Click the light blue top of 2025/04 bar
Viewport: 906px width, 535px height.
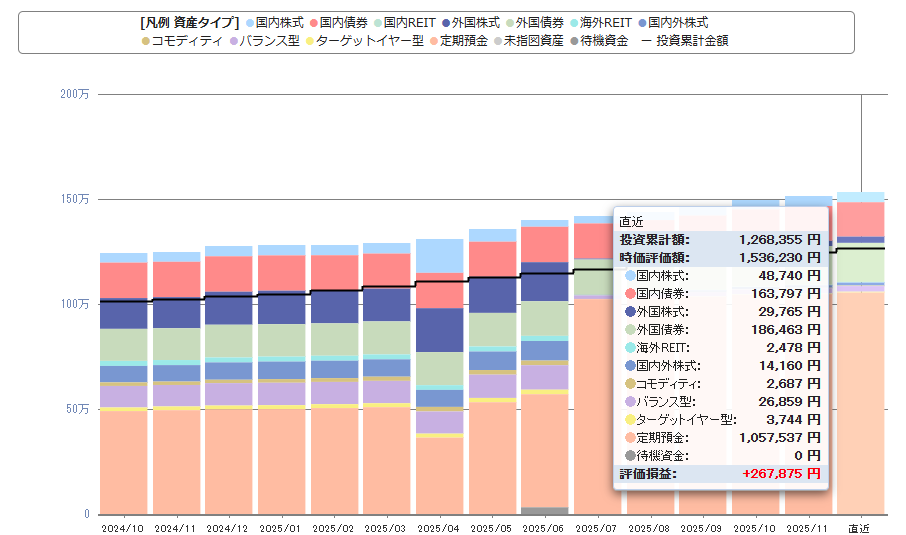click(x=439, y=255)
